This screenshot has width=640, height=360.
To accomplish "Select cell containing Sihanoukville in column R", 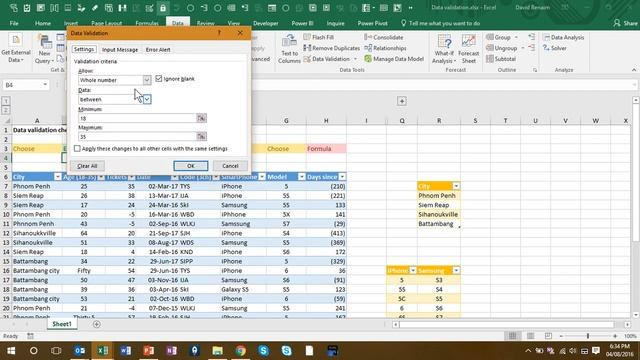I will coord(439,214).
